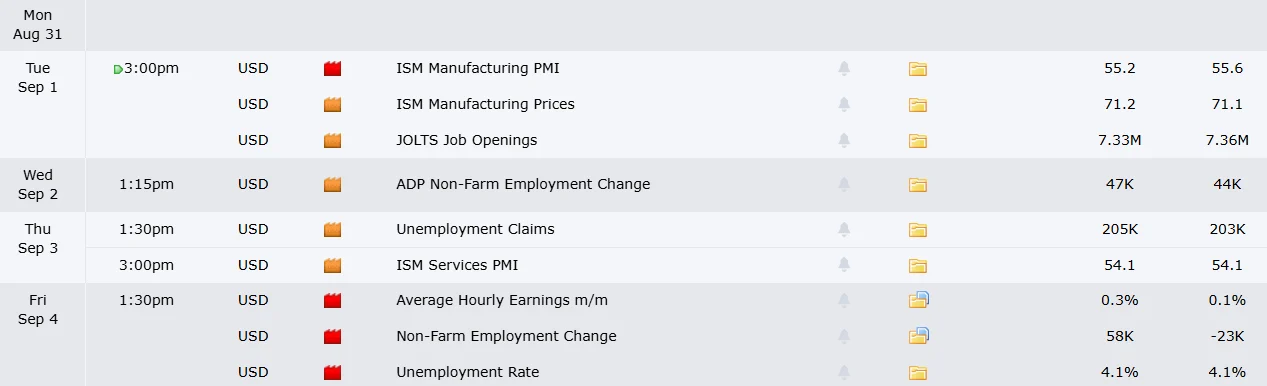Expand the ADP Non-Farm Employment Change row
1267x386 pixels.
tap(676, 184)
